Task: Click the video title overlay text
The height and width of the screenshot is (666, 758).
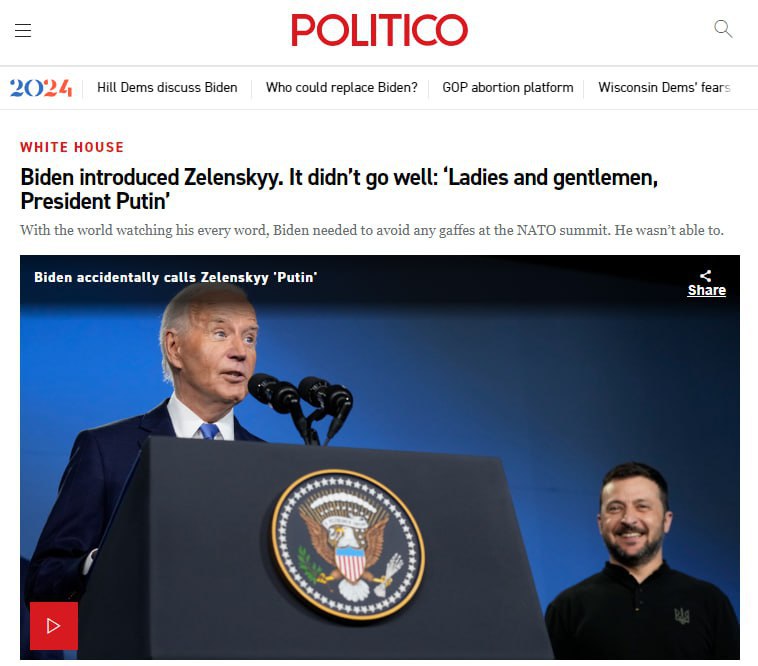Action: coord(175,277)
